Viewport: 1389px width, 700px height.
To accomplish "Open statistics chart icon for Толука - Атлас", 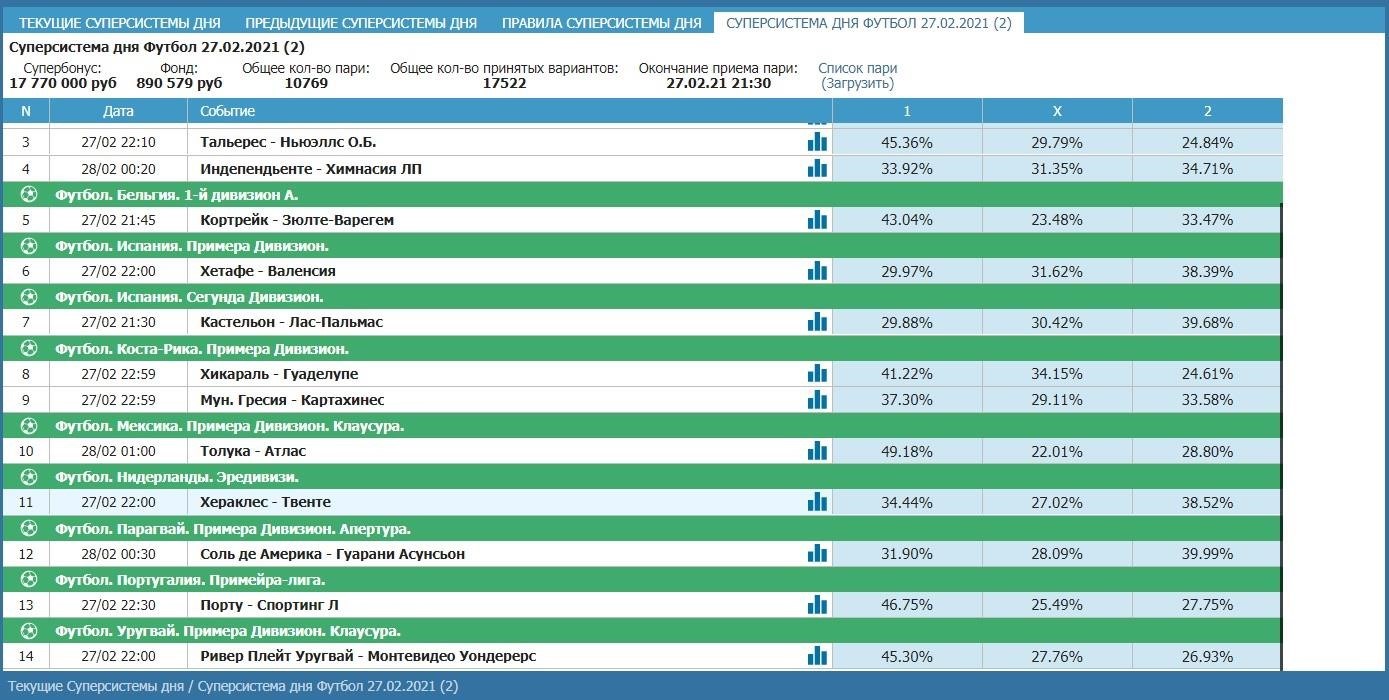I will 818,451.
